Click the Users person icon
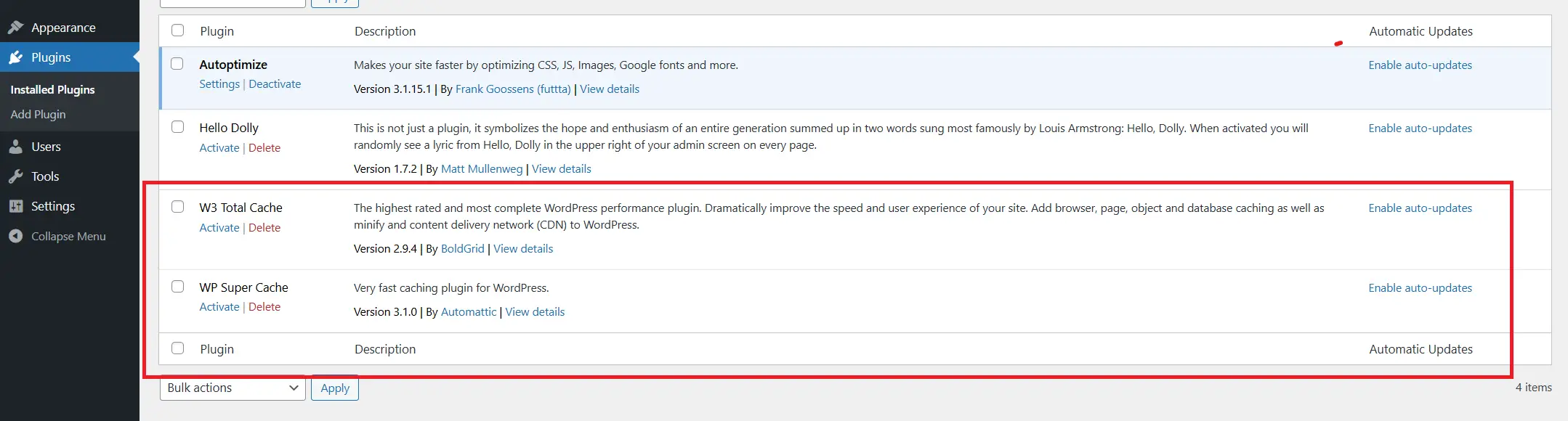The height and width of the screenshot is (421, 1568). tap(15, 147)
